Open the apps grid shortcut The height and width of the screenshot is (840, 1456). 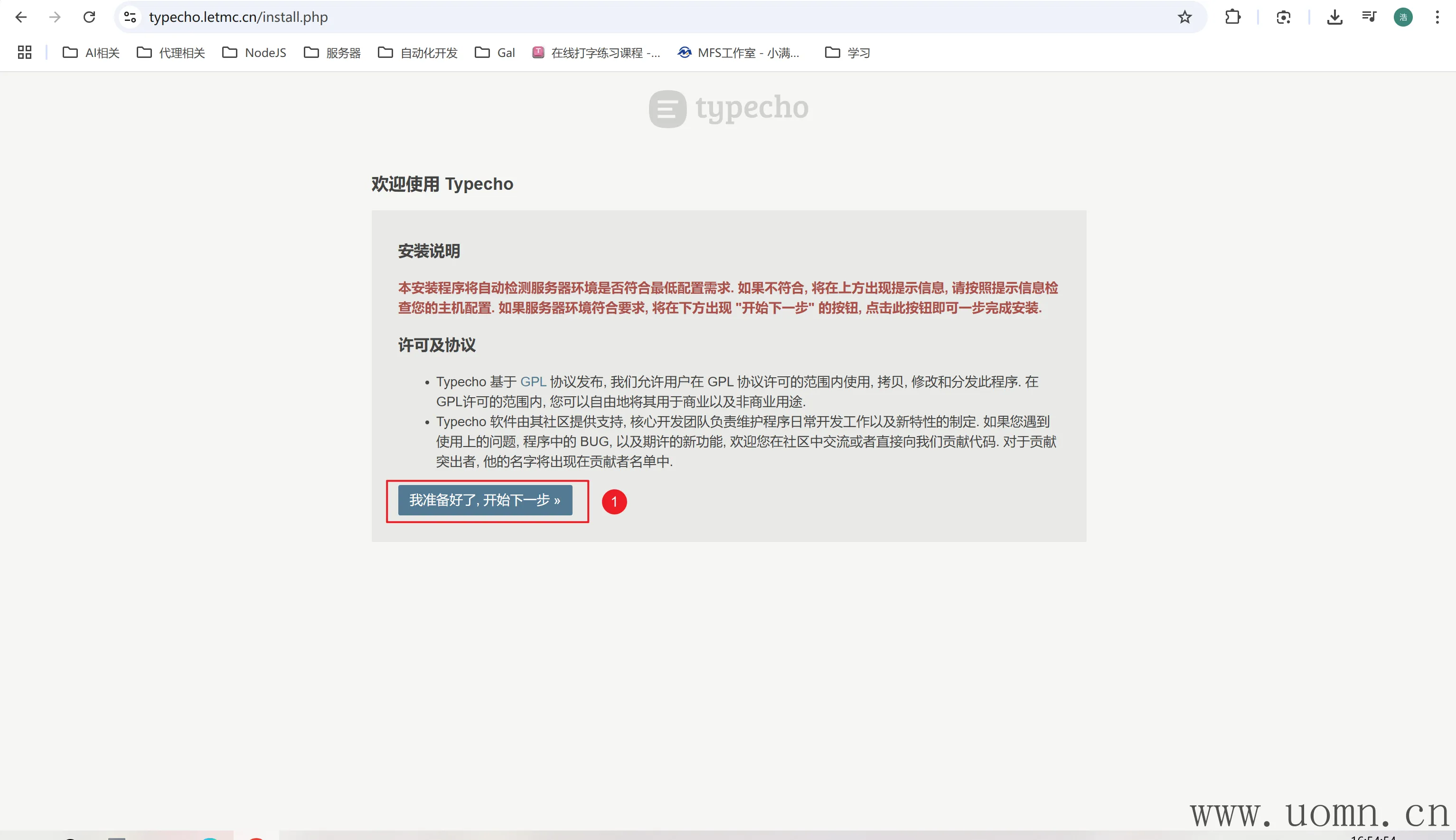[x=24, y=53]
